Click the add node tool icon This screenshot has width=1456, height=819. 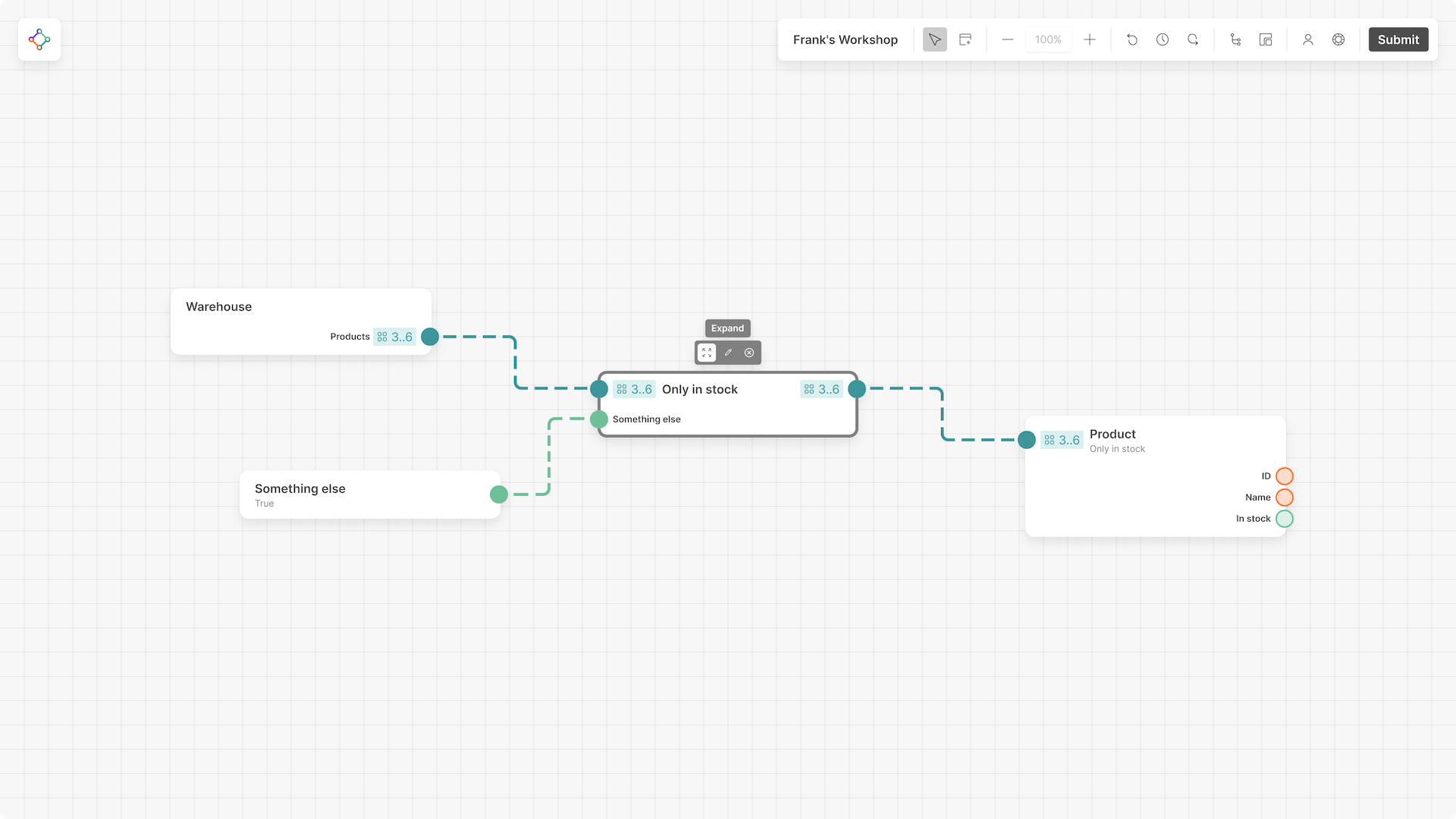pos(965,39)
